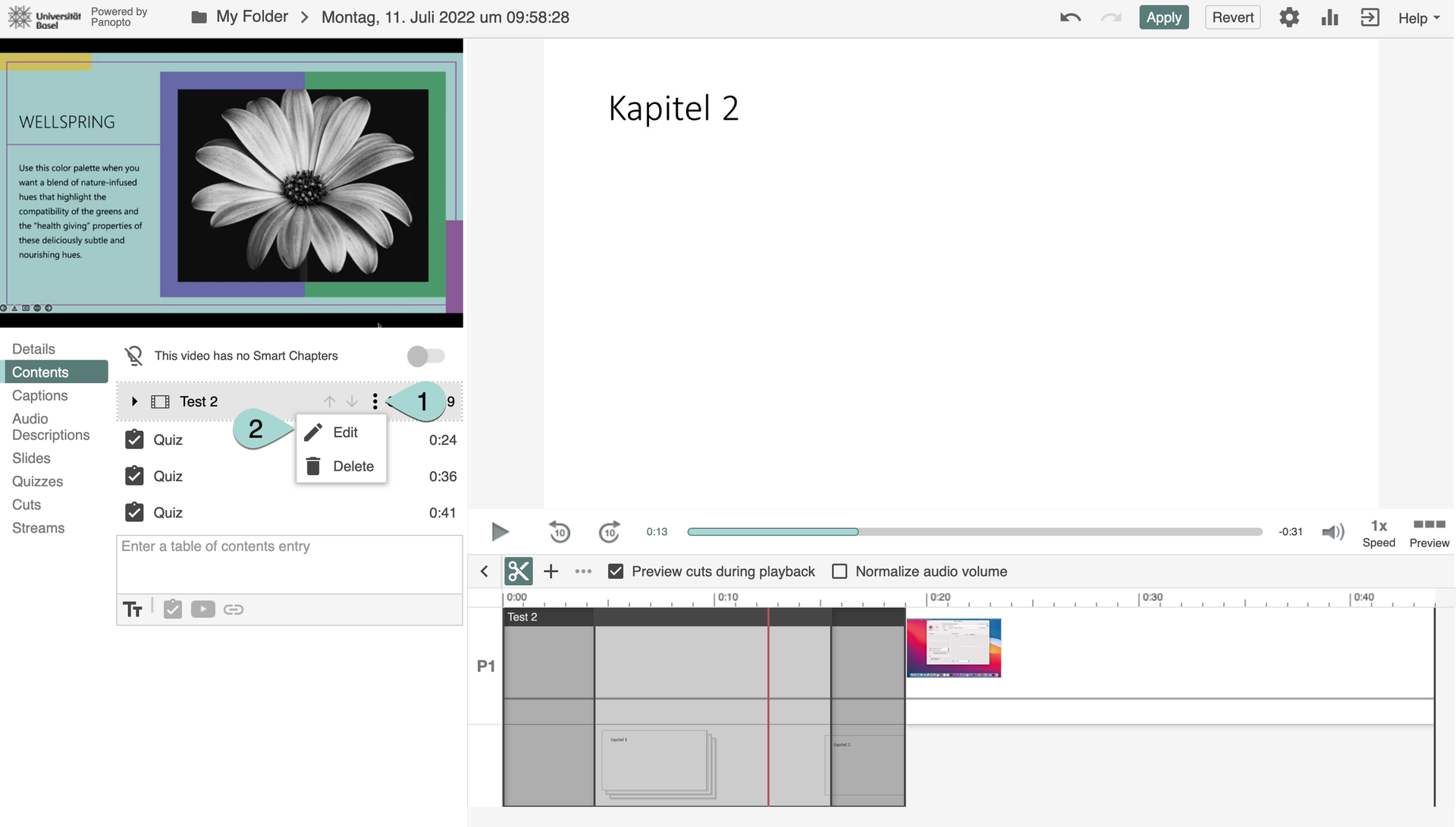1456x827 pixels.
Task: Rewind 10 seconds
Action: point(560,532)
